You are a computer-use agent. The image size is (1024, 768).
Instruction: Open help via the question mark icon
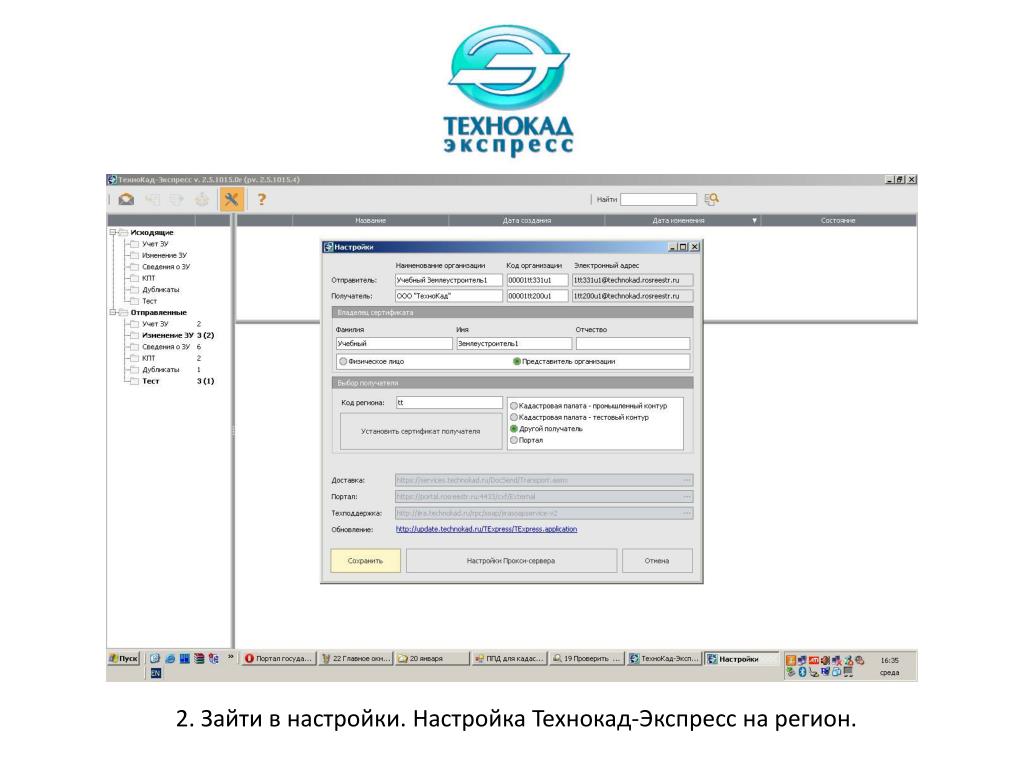pyautogui.click(x=261, y=200)
